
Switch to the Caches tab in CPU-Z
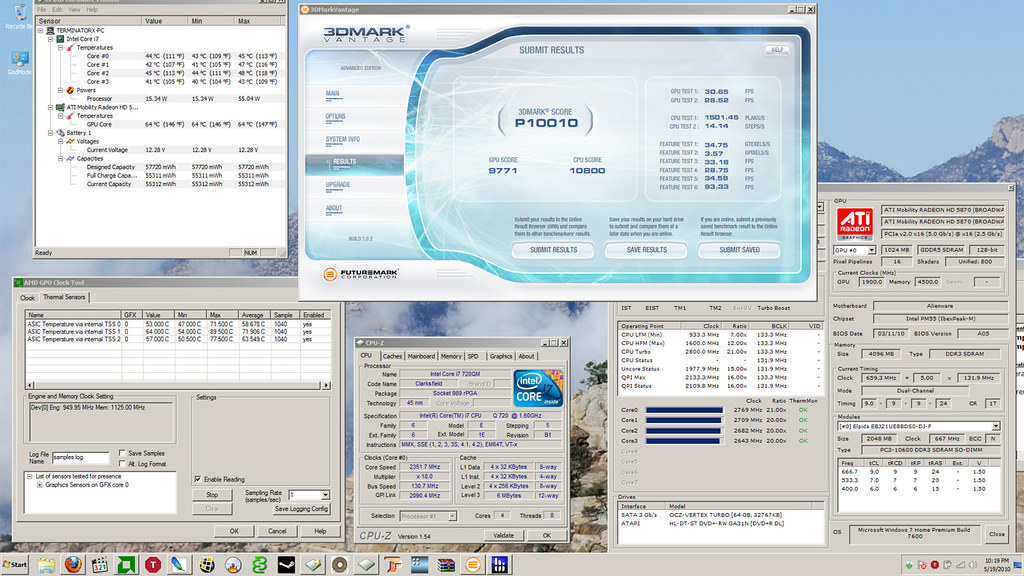pos(392,356)
